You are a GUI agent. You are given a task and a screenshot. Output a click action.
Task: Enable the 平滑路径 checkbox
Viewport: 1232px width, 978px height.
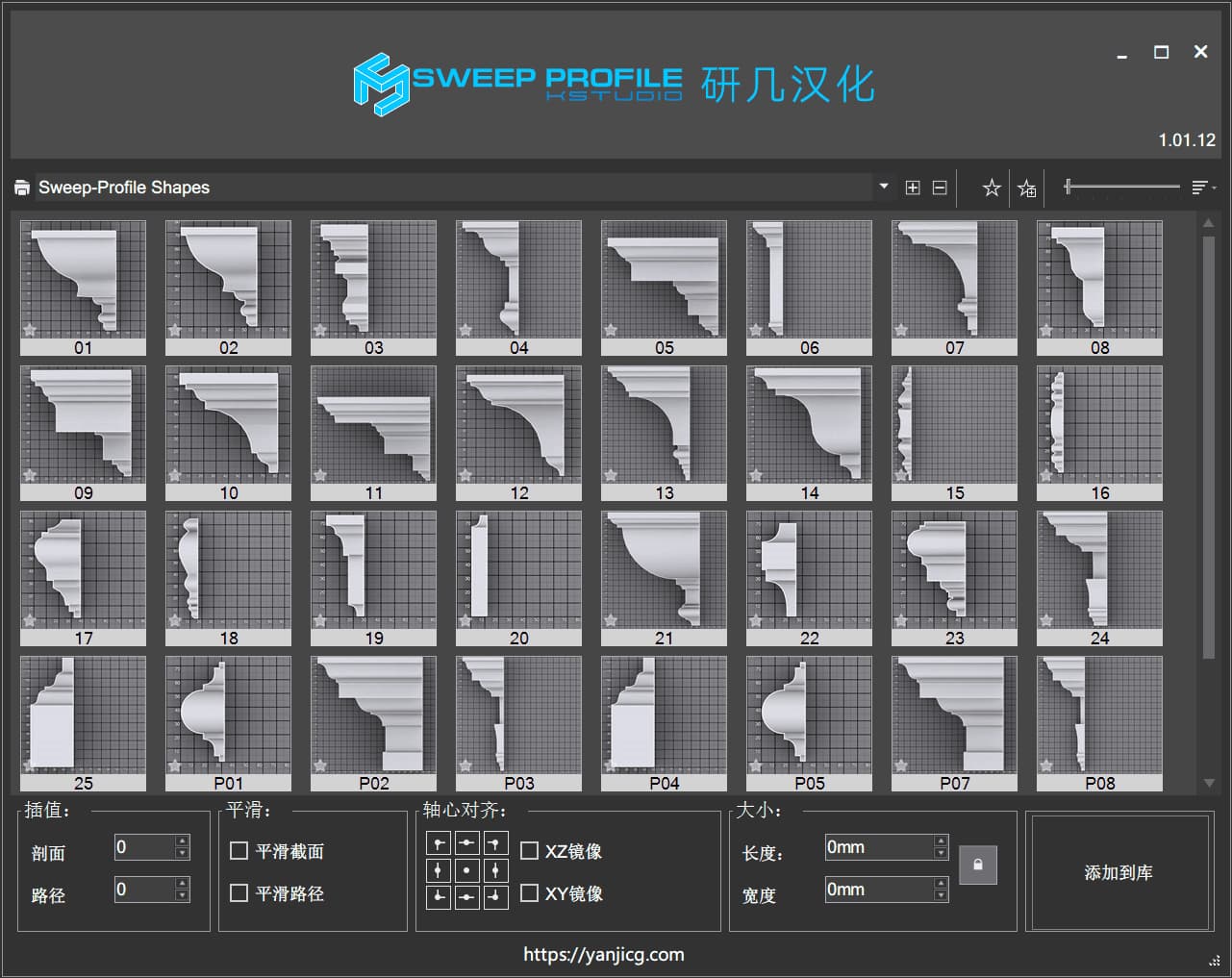239,893
